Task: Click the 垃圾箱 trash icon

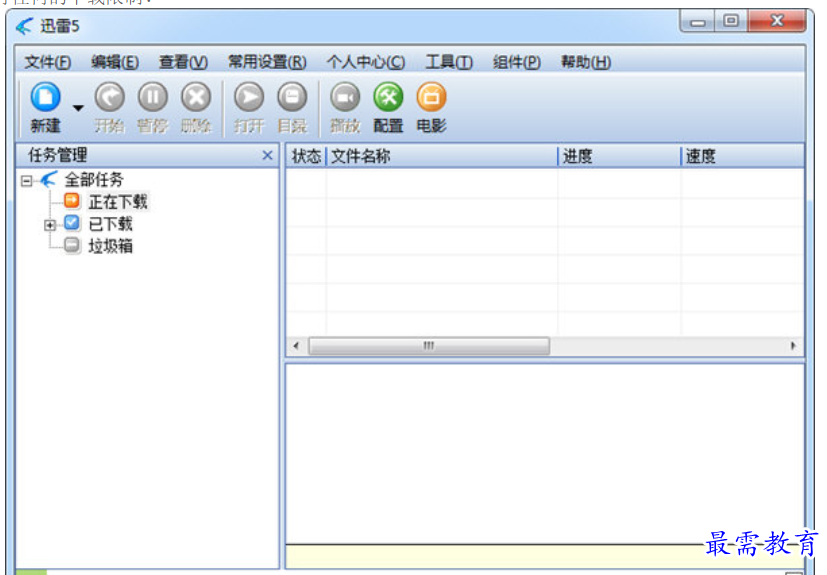Action: click(72, 245)
